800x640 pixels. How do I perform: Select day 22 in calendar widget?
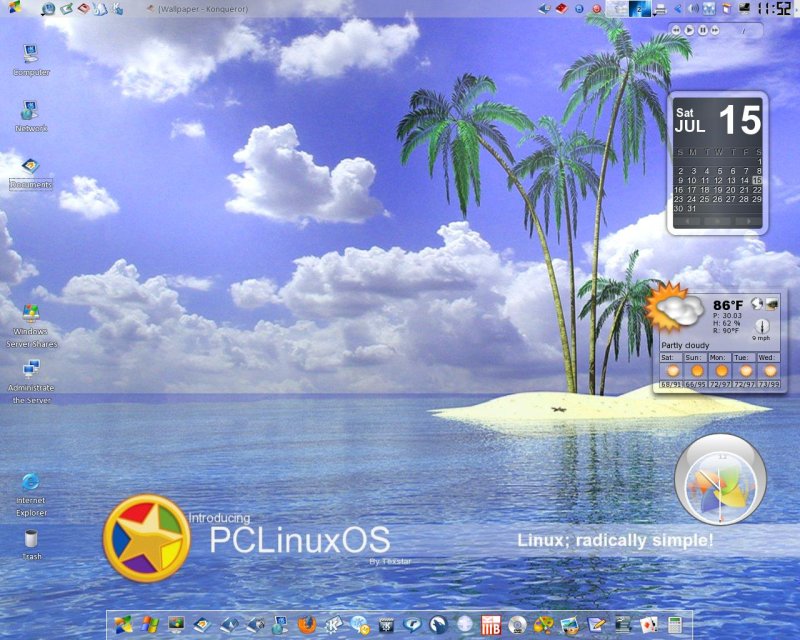point(757,190)
